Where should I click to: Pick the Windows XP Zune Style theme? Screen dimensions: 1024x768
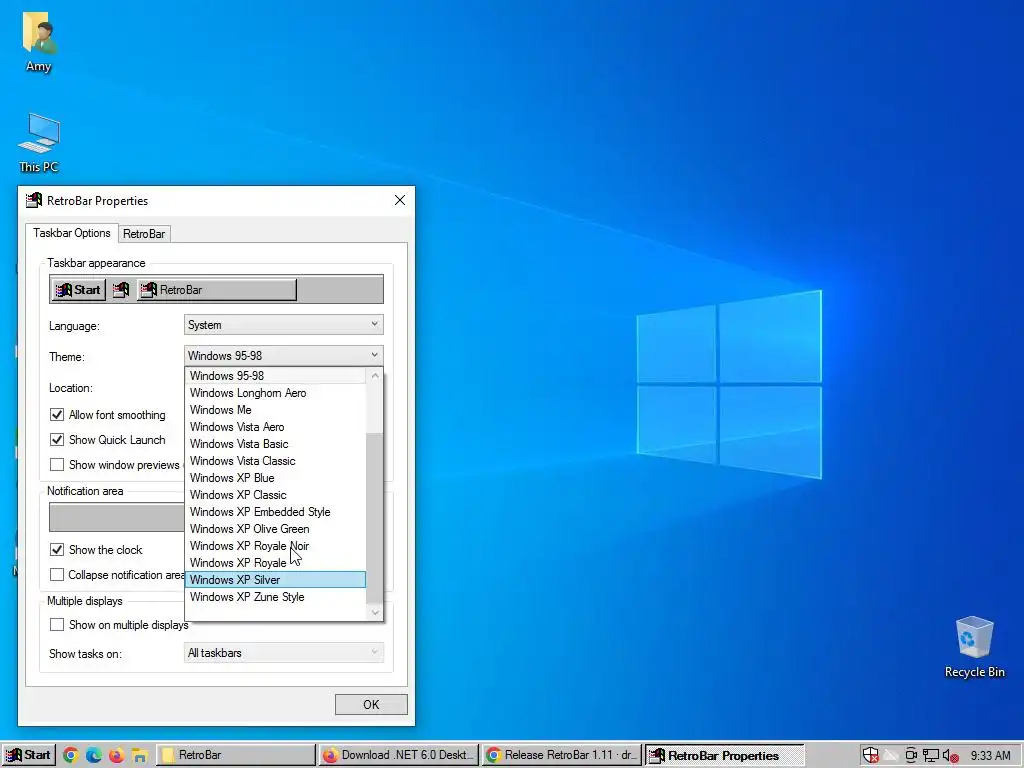pos(276,596)
